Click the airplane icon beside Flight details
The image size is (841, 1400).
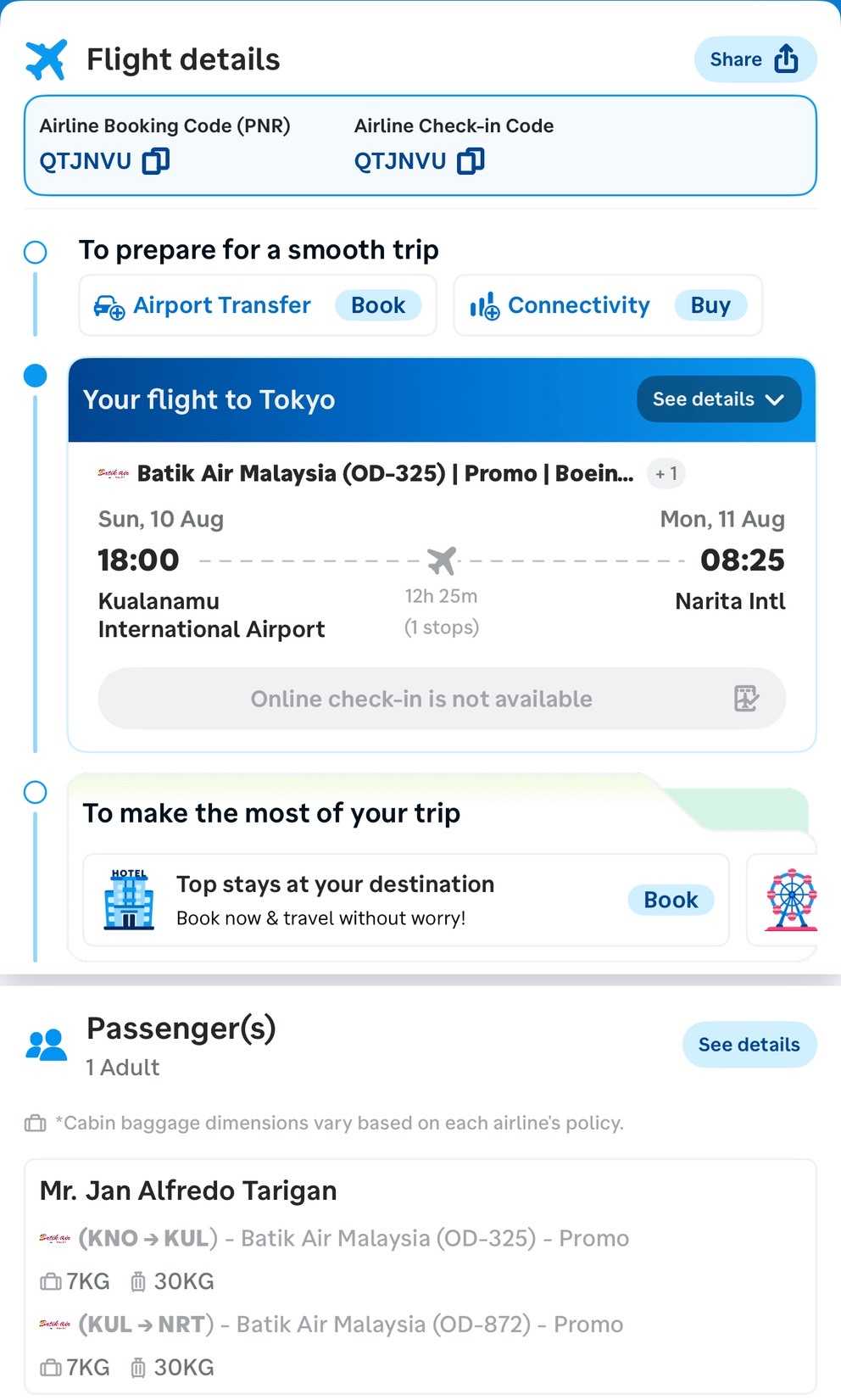click(x=46, y=60)
